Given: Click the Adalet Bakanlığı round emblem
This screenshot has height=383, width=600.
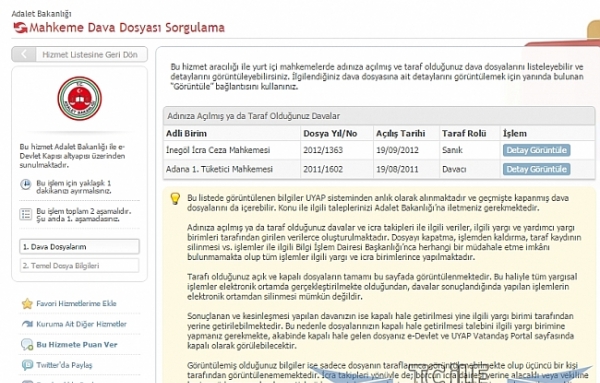Looking at the screenshot, I should click(x=80, y=98).
